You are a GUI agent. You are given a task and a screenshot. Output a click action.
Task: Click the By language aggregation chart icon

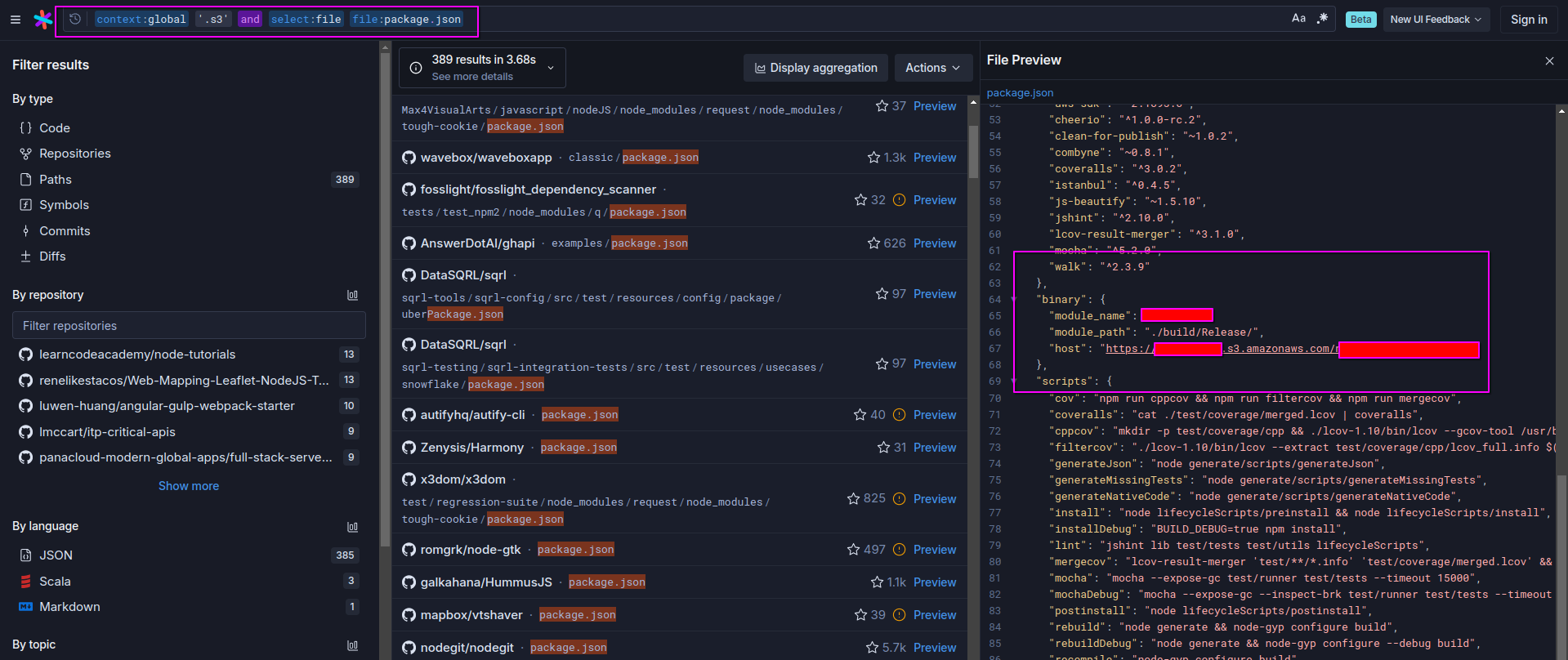[352, 527]
